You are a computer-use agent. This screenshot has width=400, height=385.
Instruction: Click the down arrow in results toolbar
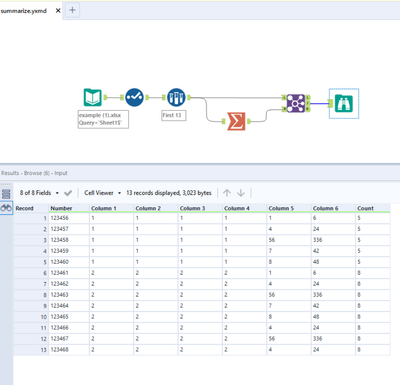(x=241, y=193)
